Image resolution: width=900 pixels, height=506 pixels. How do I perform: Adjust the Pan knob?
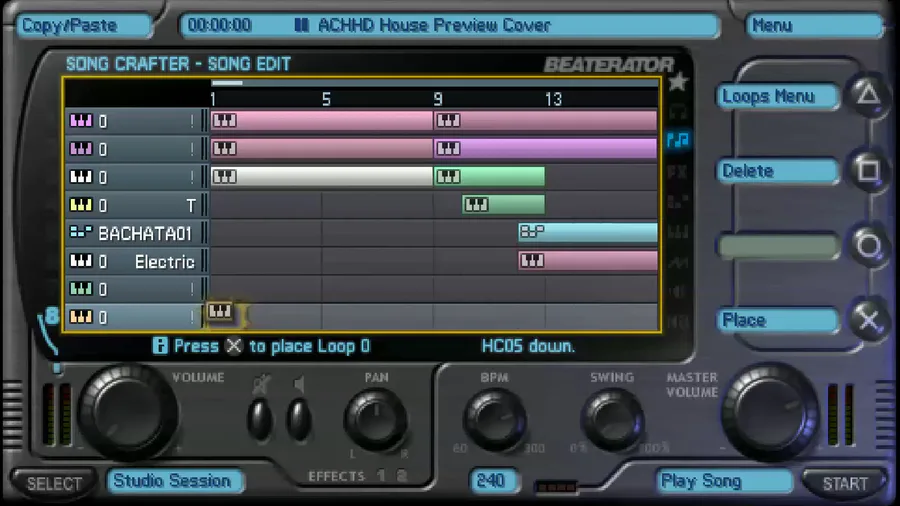pos(376,419)
